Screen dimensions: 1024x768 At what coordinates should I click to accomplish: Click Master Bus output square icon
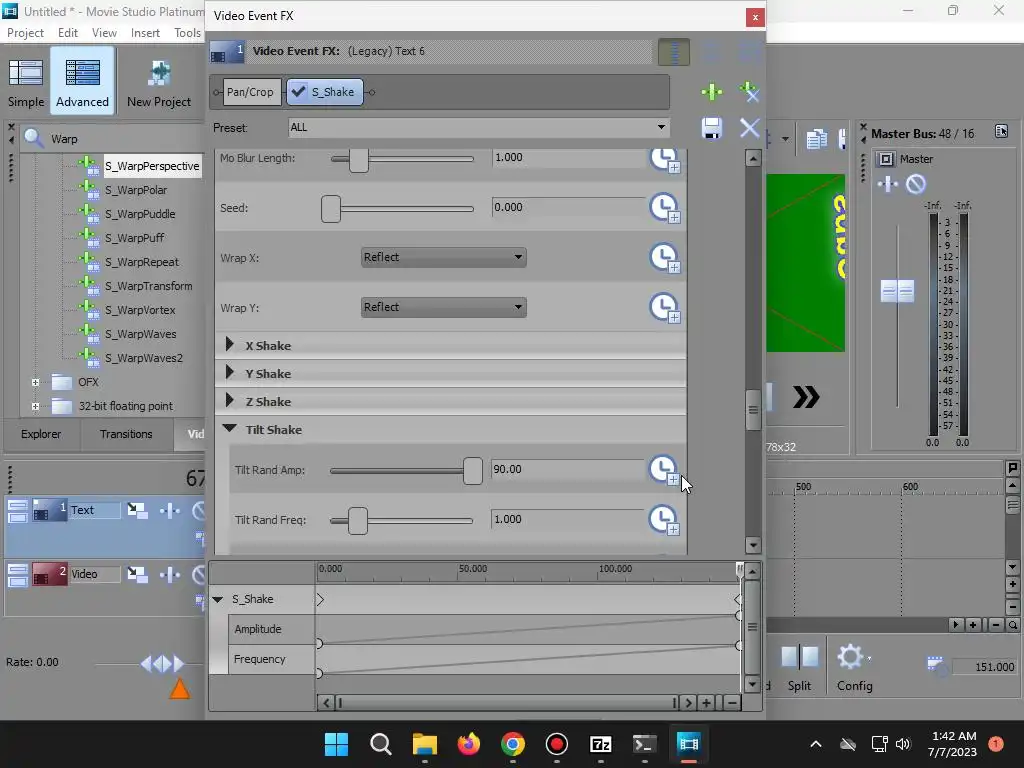coord(886,159)
